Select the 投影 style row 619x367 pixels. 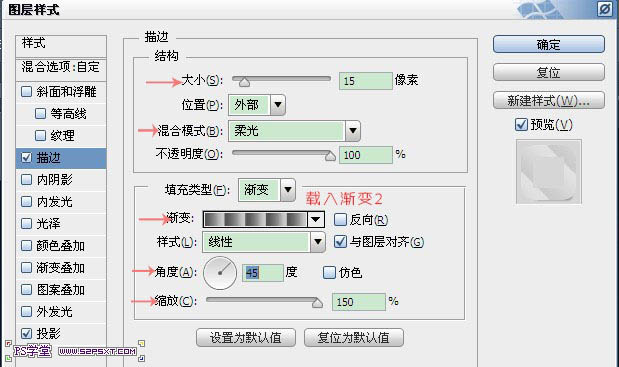click(61, 334)
